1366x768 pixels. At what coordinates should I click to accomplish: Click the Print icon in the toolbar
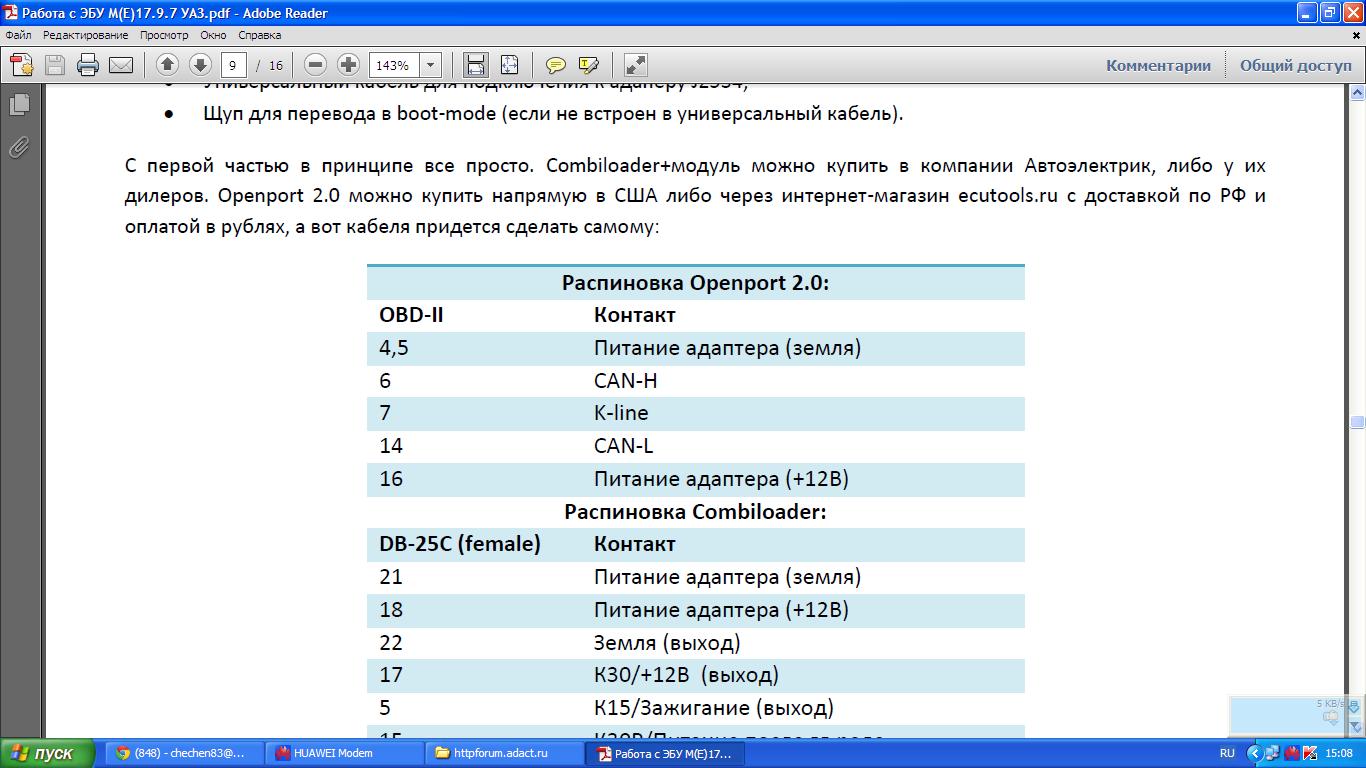click(87, 64)
